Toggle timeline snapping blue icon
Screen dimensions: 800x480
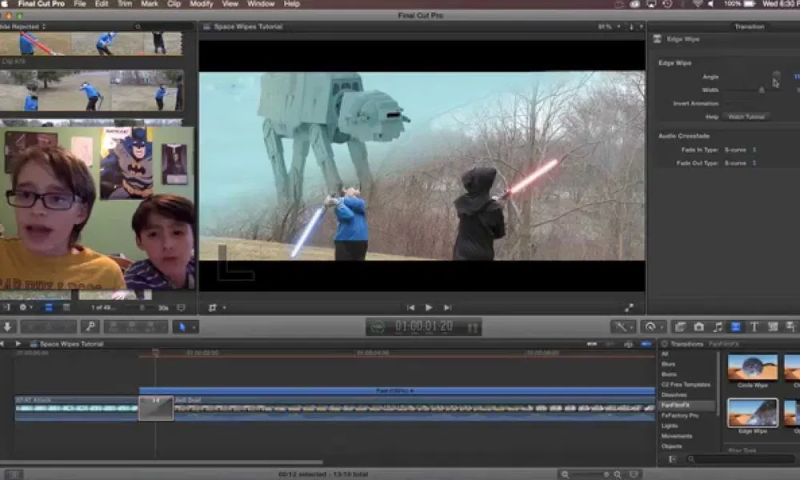click(x=646, y=344)
